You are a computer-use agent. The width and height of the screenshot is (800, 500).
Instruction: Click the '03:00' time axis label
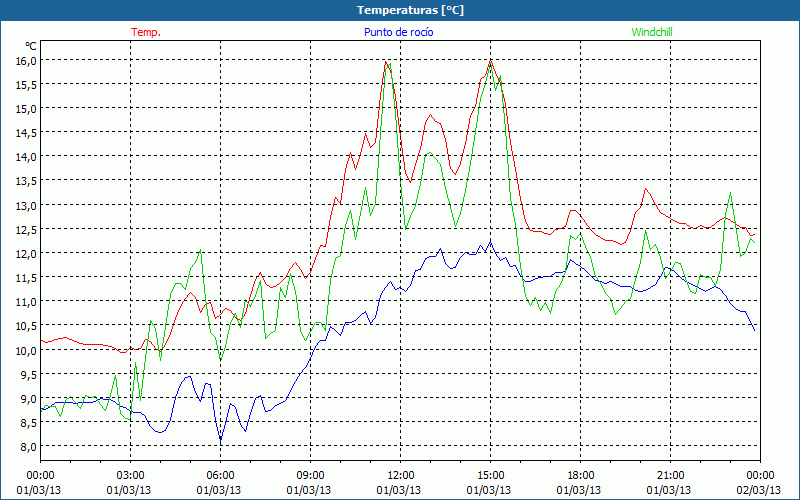point(130,476)
